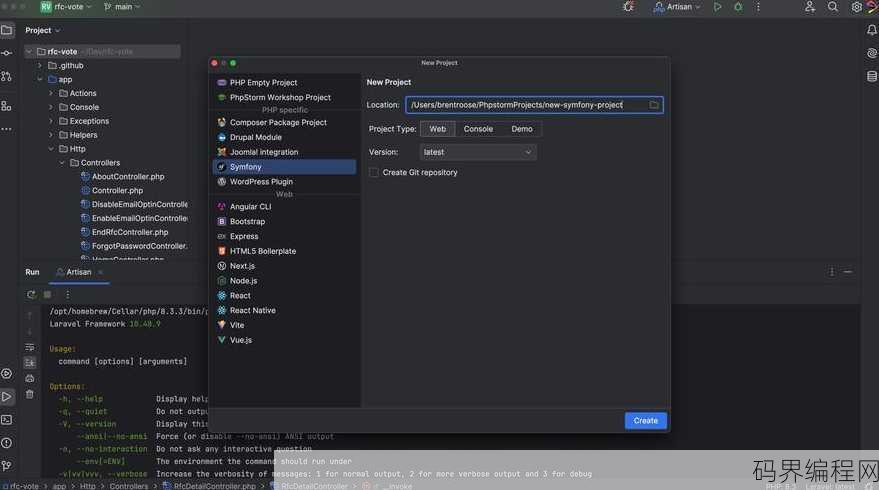Choose Joomla! Integration generator
Screen dimensions: 879x490
tap(284, 152)
